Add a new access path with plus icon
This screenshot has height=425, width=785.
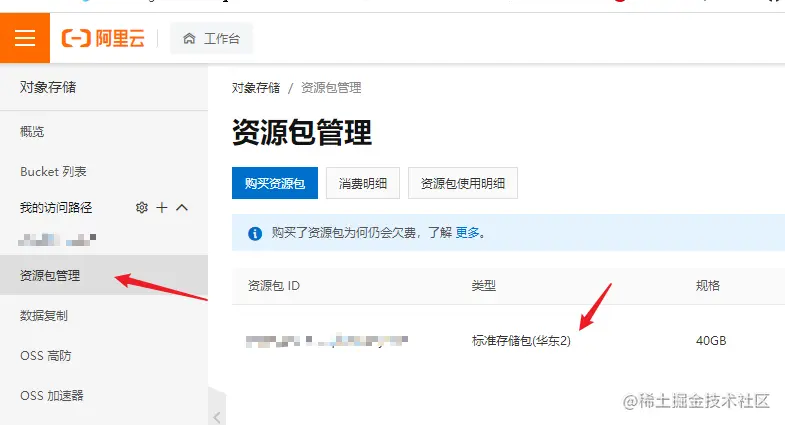pos(162,207)
